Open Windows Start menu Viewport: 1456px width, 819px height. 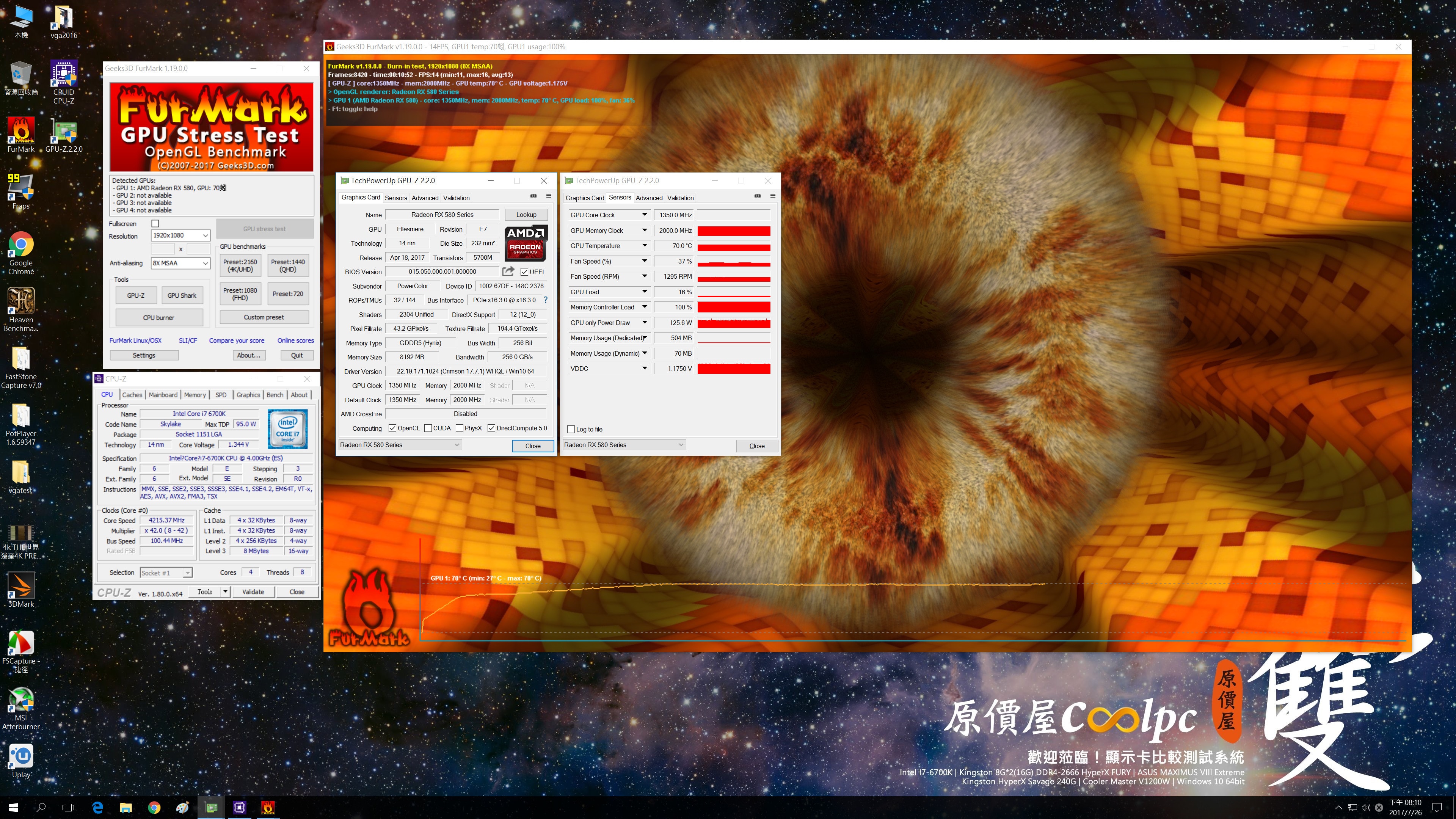14,808
